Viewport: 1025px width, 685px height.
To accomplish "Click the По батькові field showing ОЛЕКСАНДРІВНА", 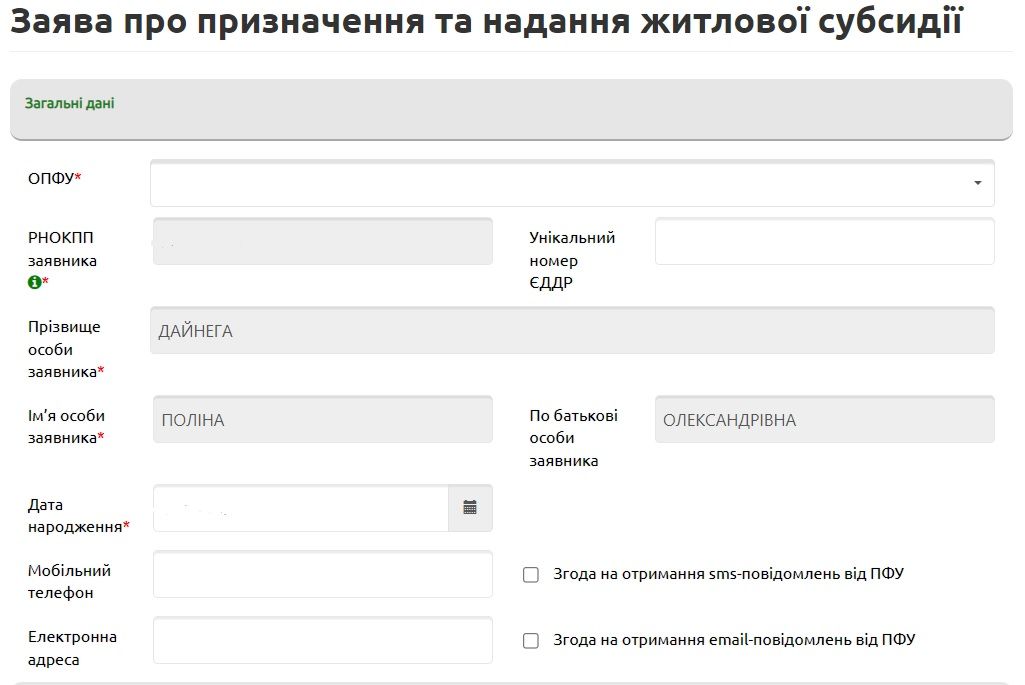I will tap(824, 419).
